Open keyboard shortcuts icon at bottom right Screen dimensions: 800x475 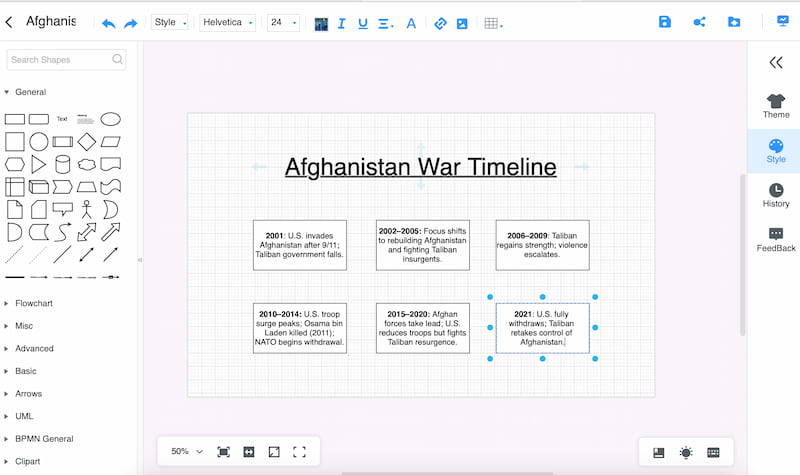[713, 452]
